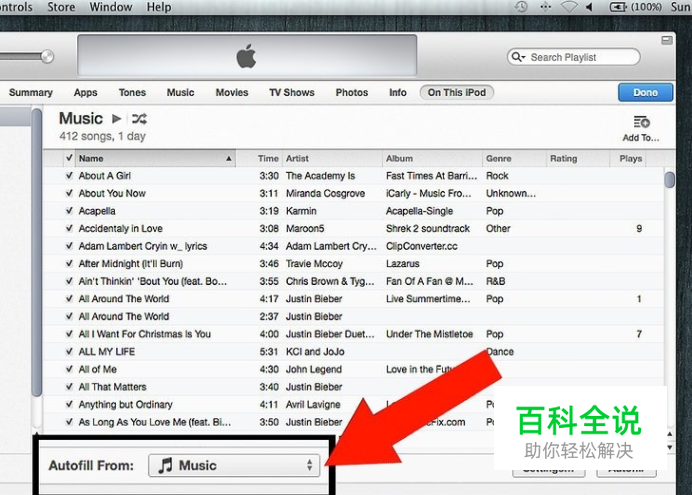This screenshot has width=692, height=495.
Task: Switch to the Tones tab
Action: click(x=132, y=93)
